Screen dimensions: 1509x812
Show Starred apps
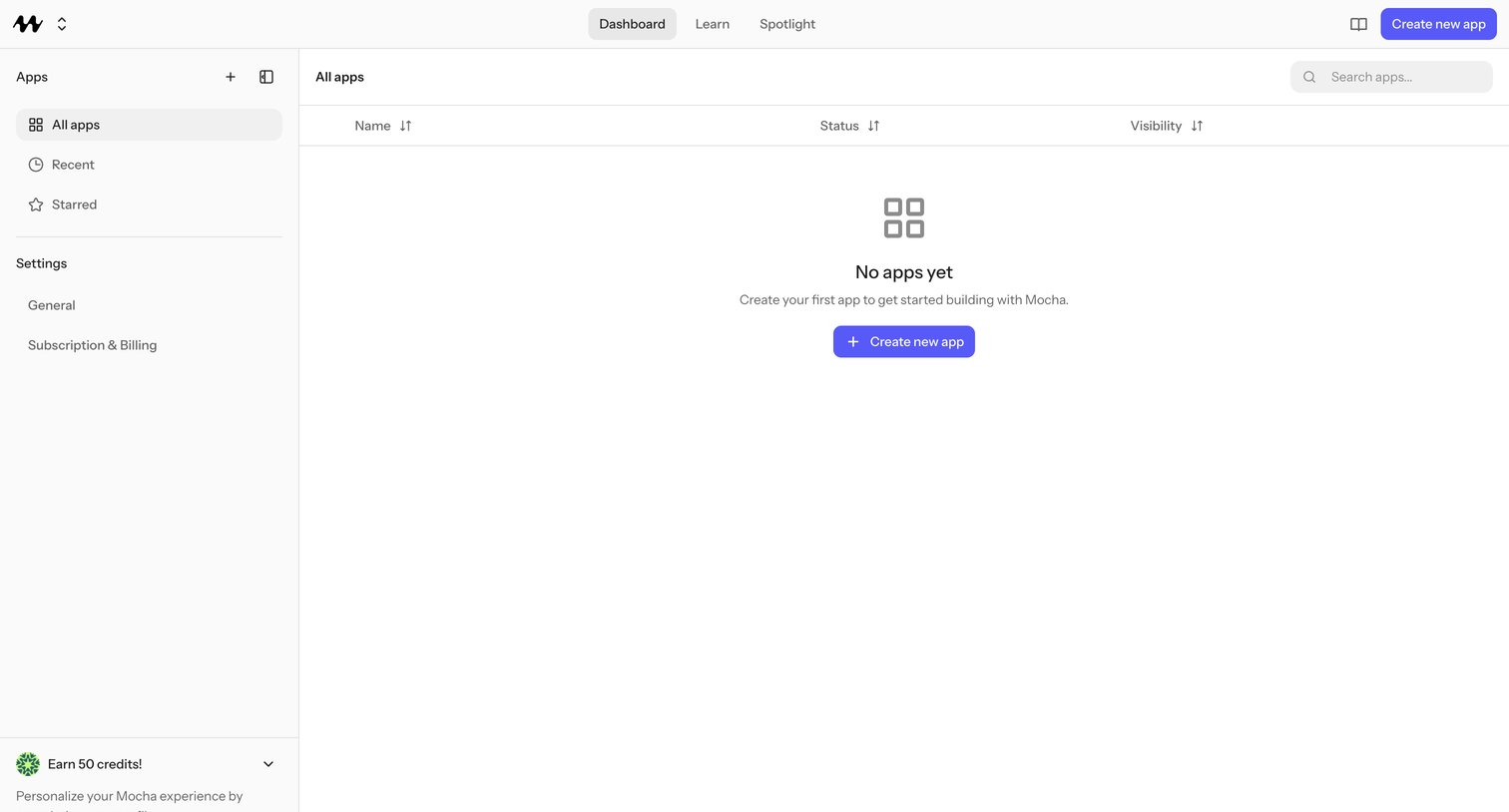(x=149, y=204)
